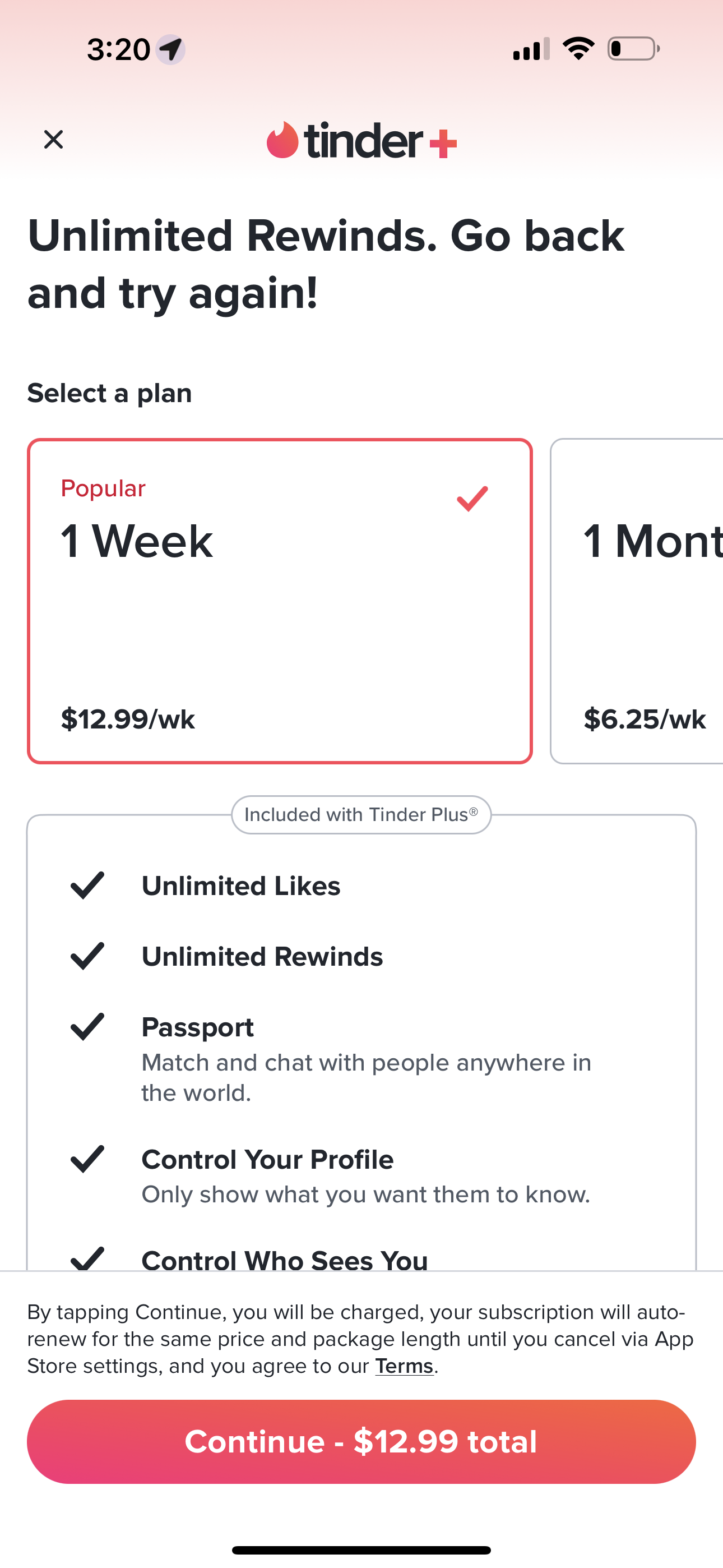Tap the red selected checkmark on 1 Week
This screenshot has width=723, height=1568.
tap(472, 499)
